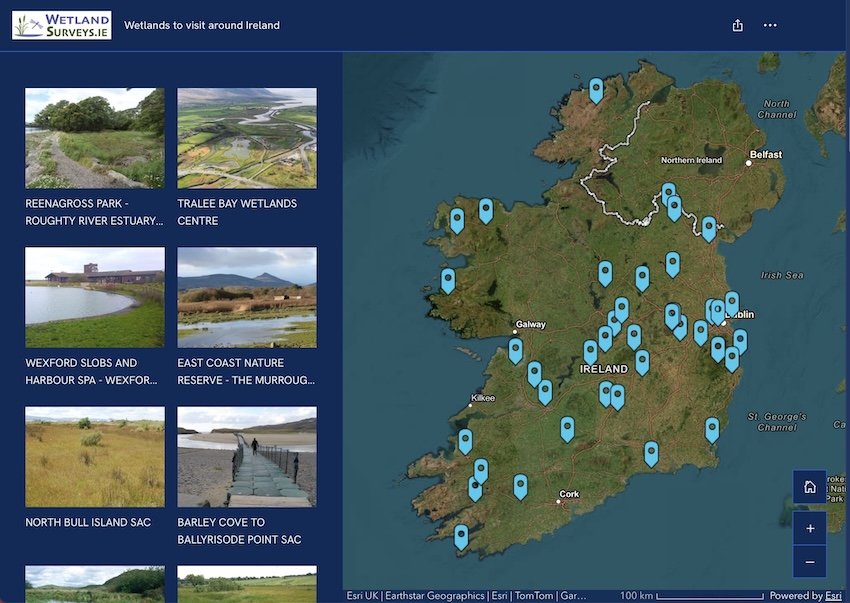
Task: Select the map pin in northwest Donegal
Action: (x=596, y=89)
